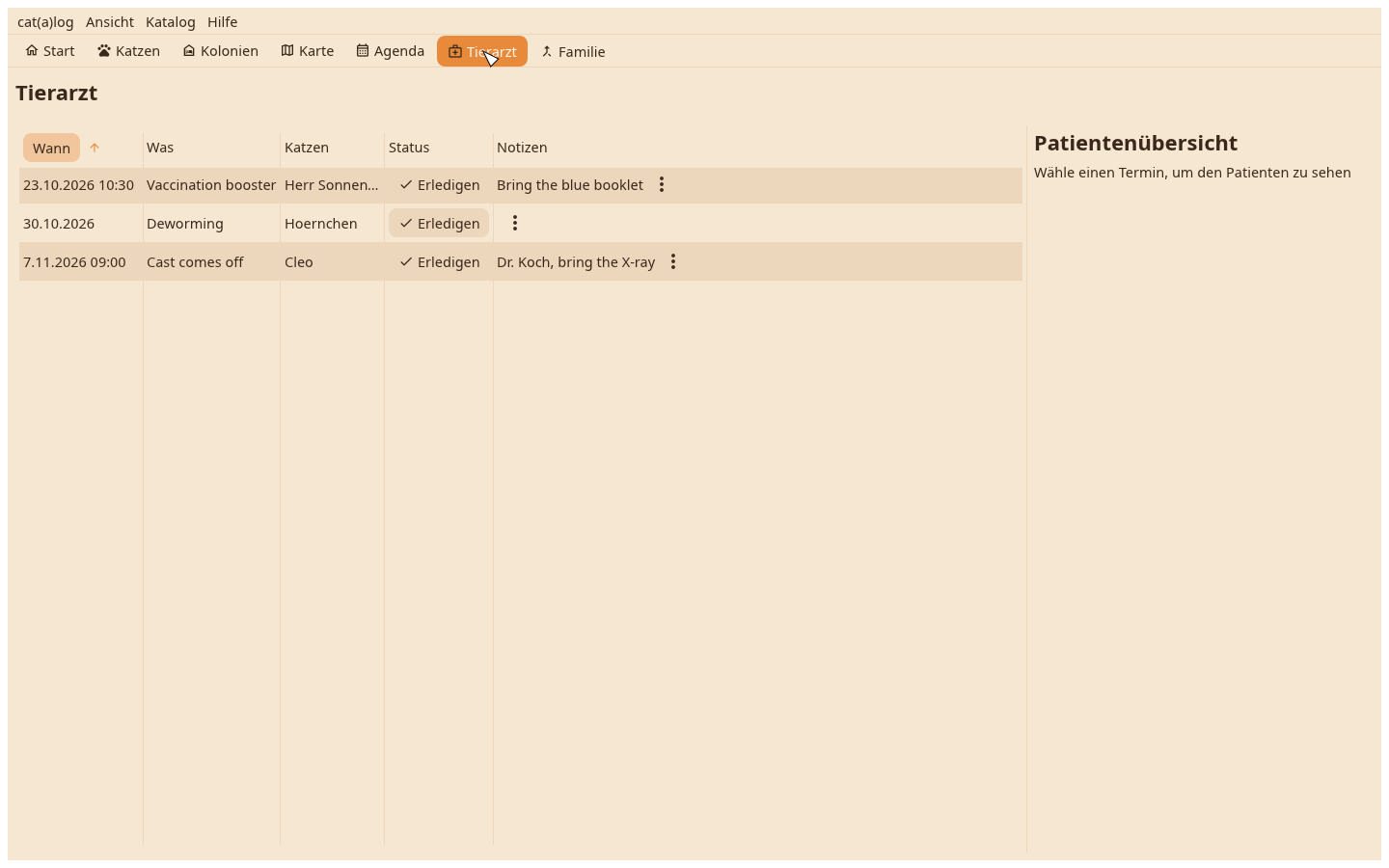Open the three-dot menu for Deworming row
This screenshot has width=1389, height=868.
[x=515, y=223]
